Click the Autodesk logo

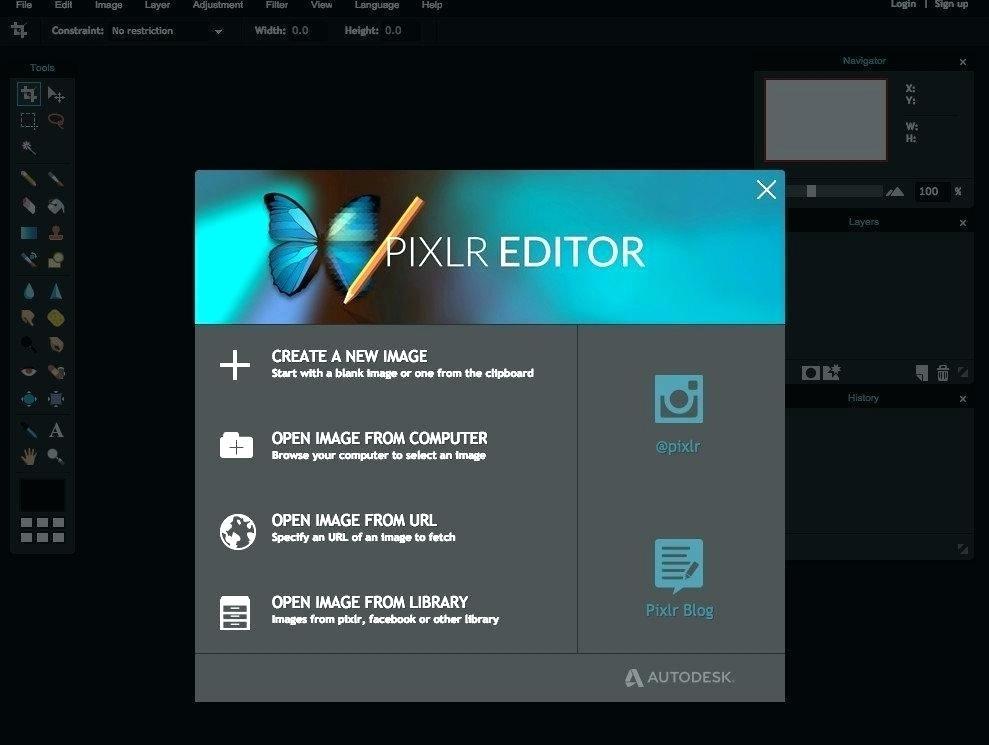[x=679, y=678]
